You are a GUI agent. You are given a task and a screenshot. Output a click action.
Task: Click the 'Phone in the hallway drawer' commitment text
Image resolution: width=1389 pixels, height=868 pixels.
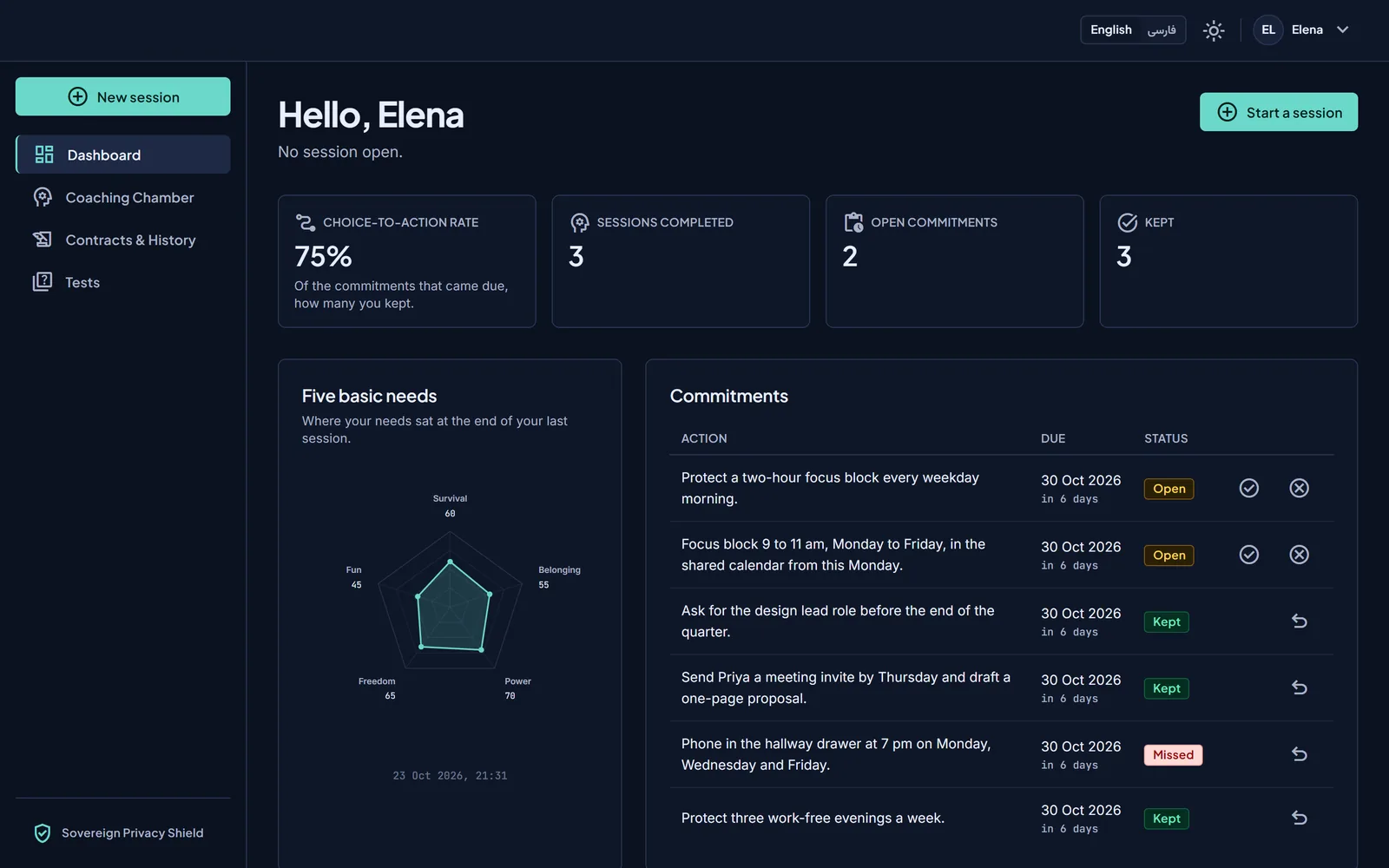click(836, 754)
